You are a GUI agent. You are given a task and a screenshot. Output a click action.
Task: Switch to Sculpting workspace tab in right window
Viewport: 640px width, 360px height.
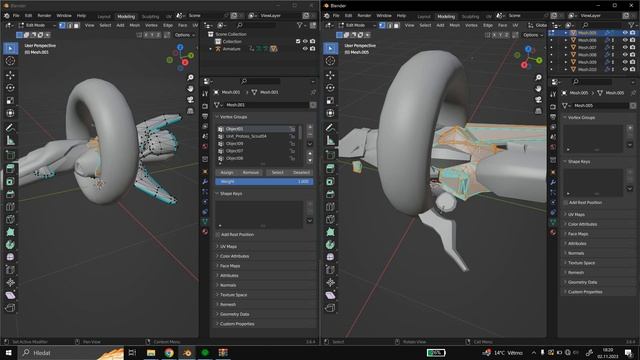click(x=470, y=16)
